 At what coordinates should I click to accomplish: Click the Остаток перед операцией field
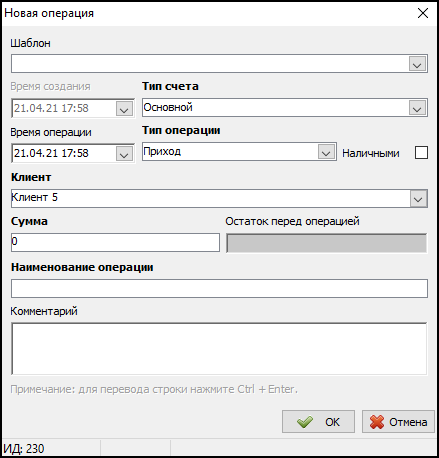click(x=327, y=243)
